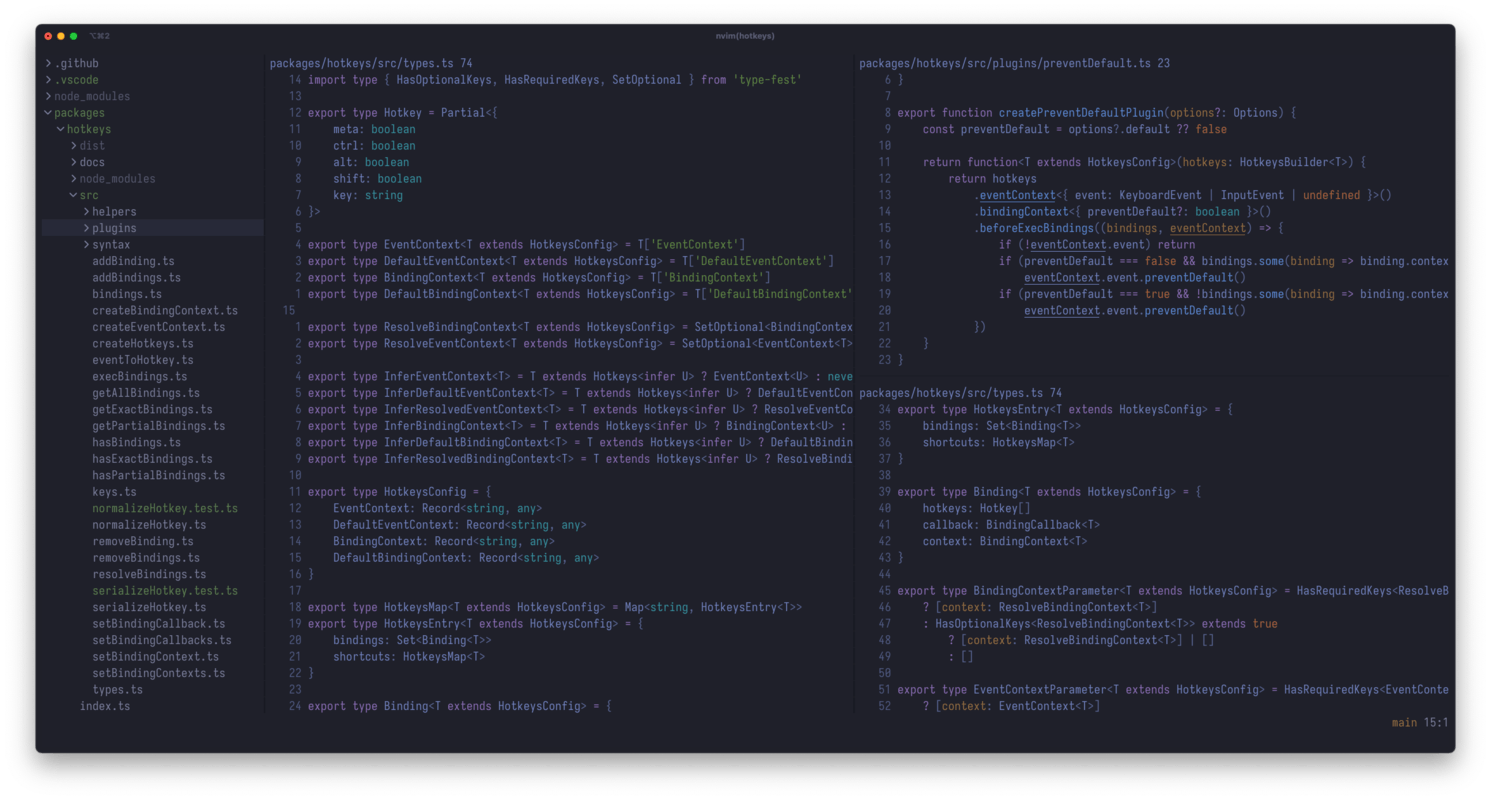Click 'export type HotkeysMap' line
The height and width of the screenshot is (800, 1491).
tap(555, 608)
